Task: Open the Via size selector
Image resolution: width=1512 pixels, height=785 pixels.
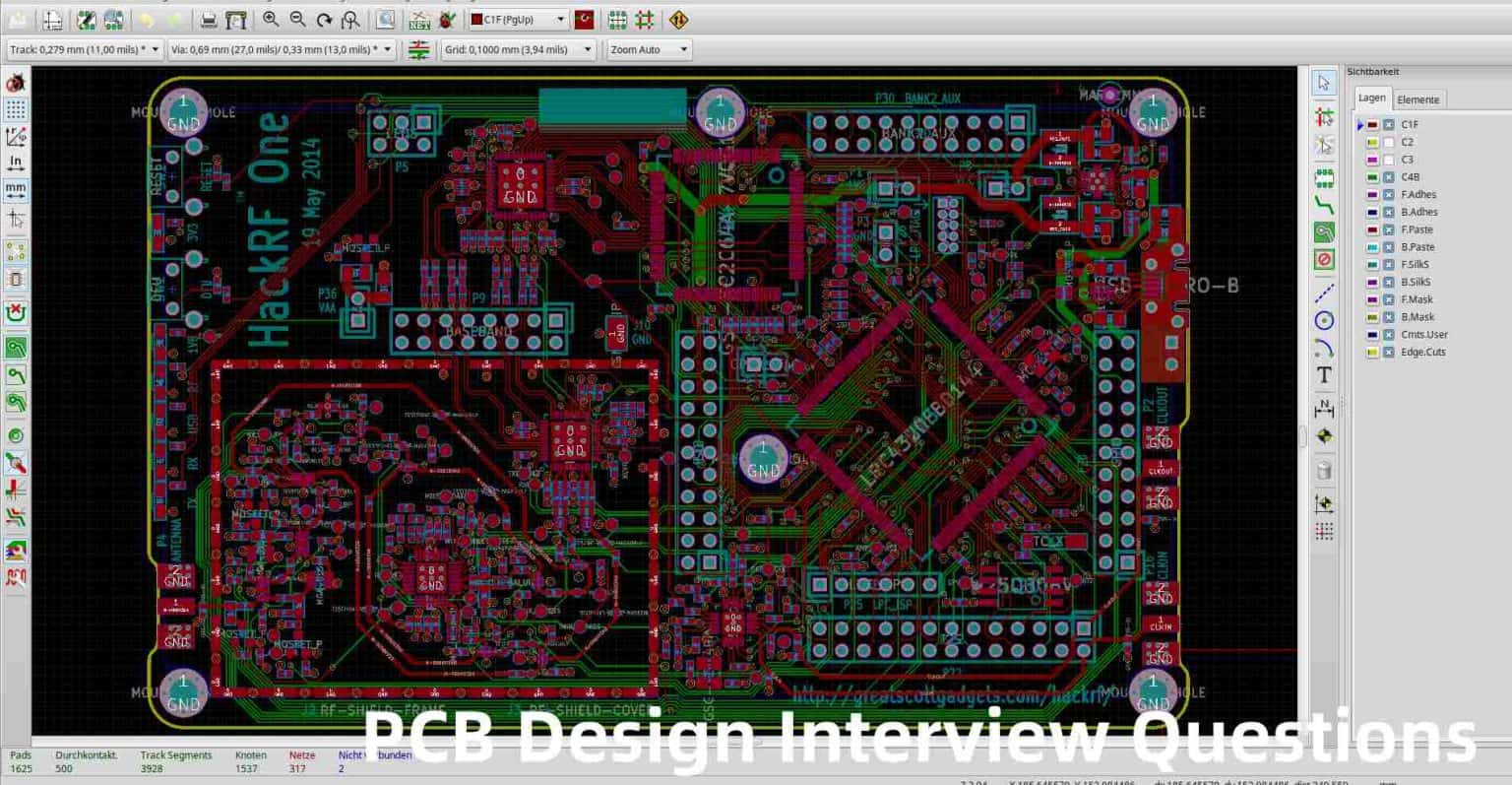Action: click(x=384, y=49)
